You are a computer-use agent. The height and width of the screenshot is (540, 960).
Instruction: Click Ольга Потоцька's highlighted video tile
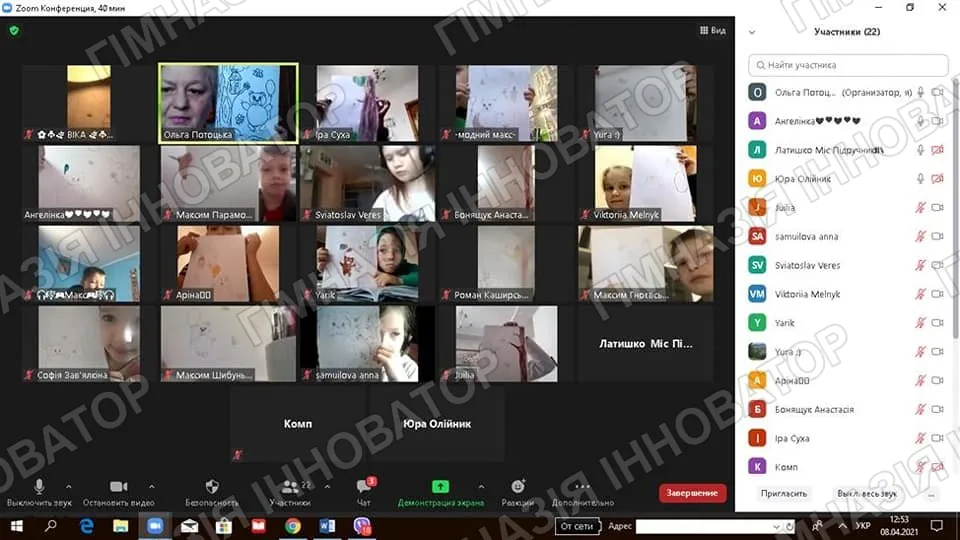pyautogui.click(x=228, y=103)
